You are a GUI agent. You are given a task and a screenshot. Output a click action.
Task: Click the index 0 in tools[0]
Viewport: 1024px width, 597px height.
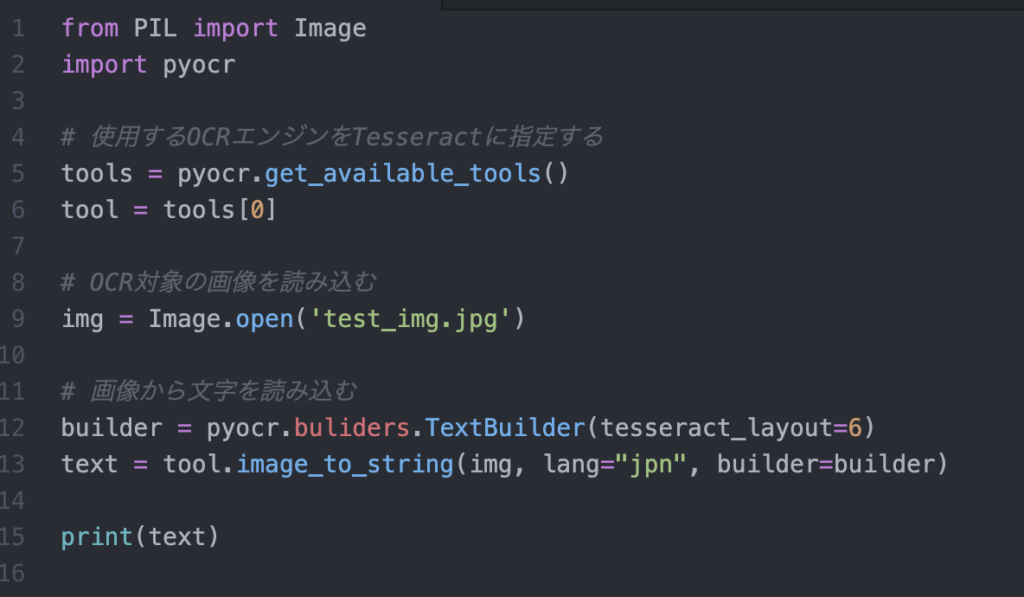pyautogui.click(x=256, y=209)
